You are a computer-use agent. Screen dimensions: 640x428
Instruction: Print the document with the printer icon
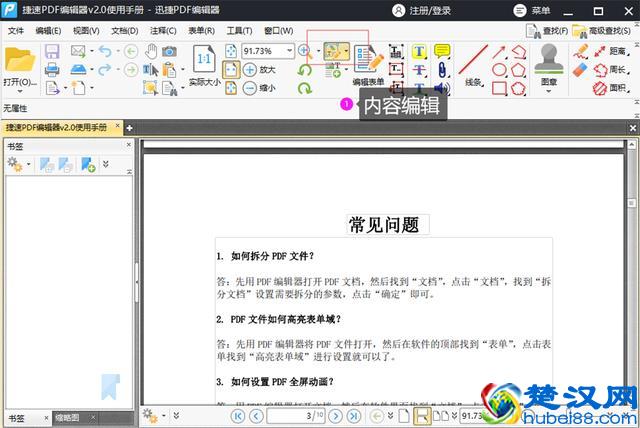[52, 70]
